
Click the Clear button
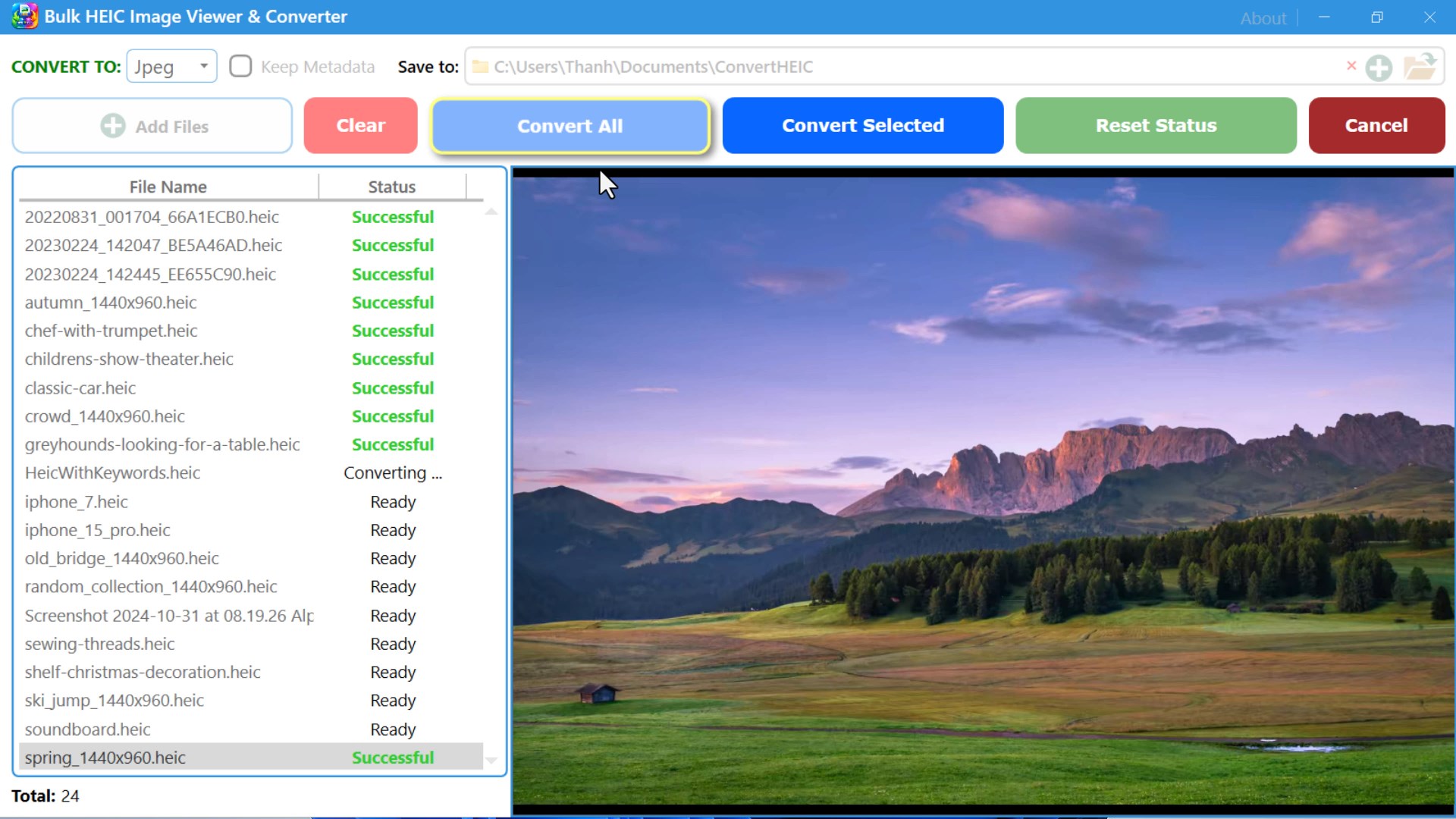(360, 126)
